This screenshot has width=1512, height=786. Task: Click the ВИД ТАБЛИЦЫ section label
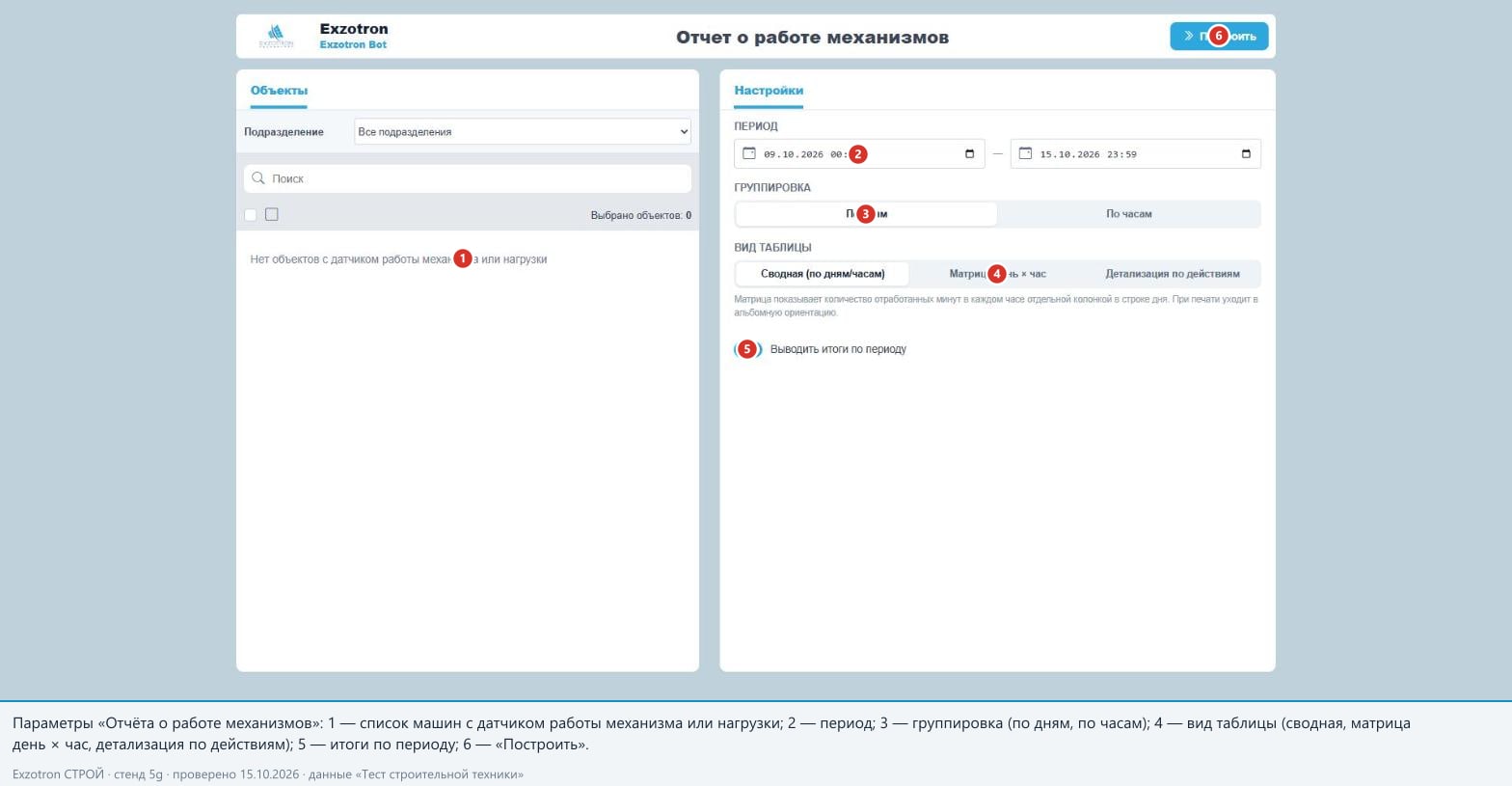pos(772,248)
